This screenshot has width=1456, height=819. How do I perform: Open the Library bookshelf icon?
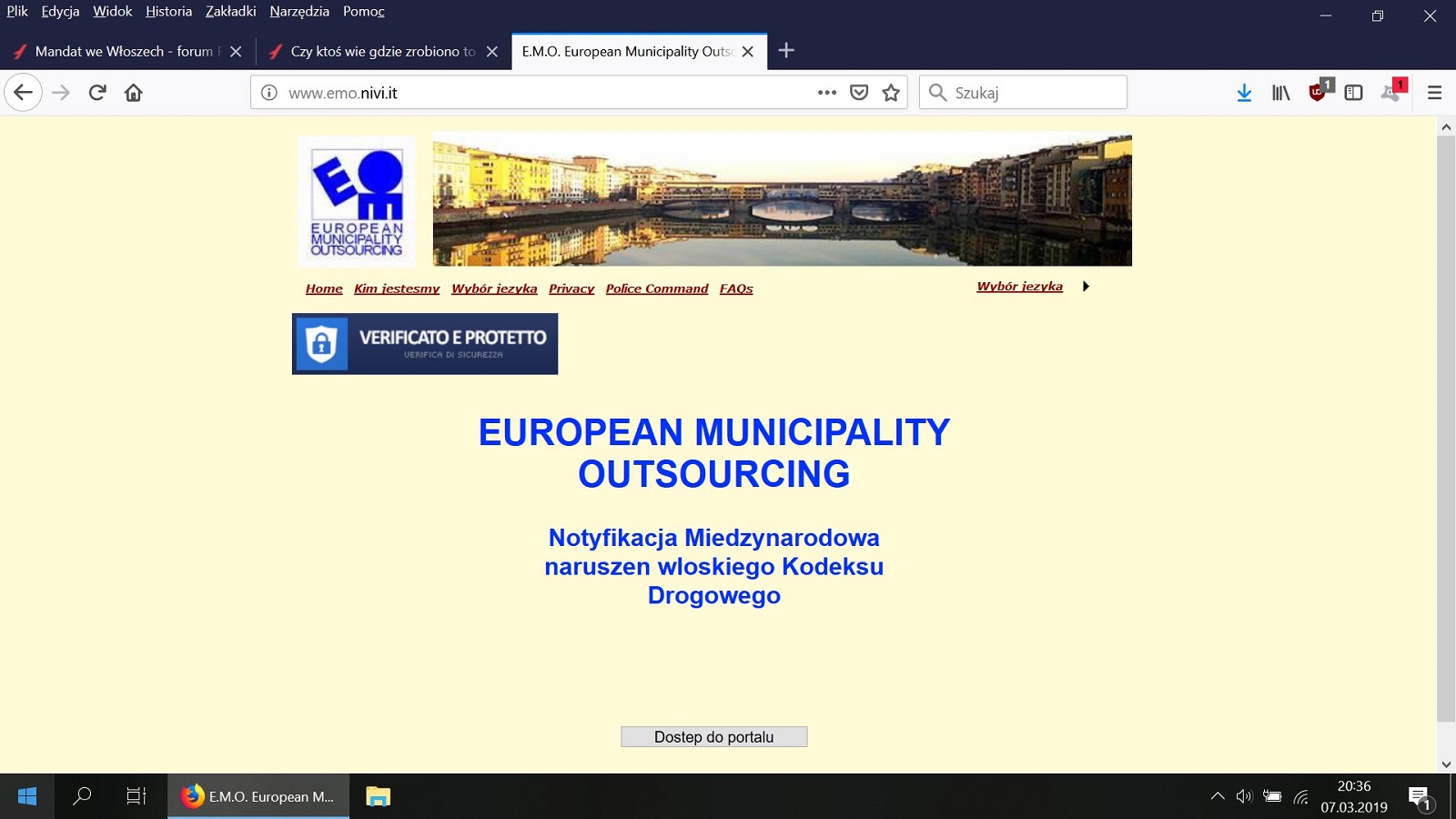pos(1280,93)
